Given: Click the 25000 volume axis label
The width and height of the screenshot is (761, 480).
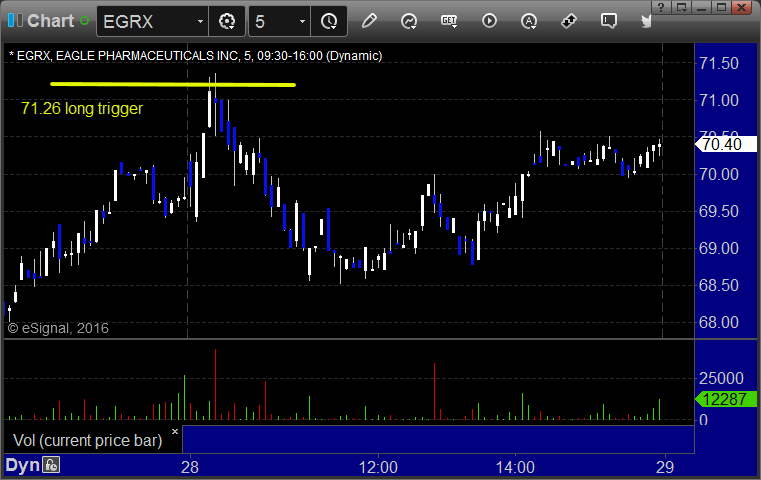Looking at the screenshot, I should pyautogui.click(x=721, y=378).
